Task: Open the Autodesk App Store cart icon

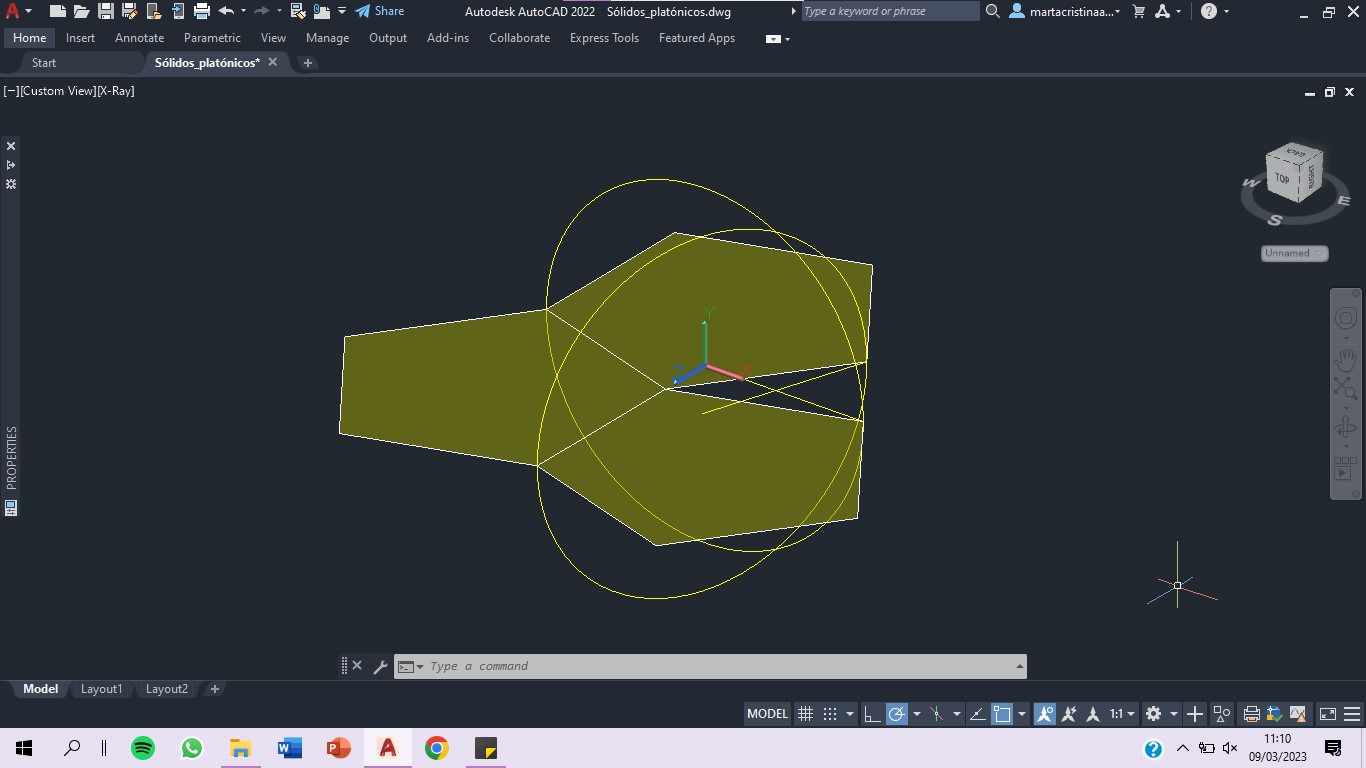Action: [1138, 11]
